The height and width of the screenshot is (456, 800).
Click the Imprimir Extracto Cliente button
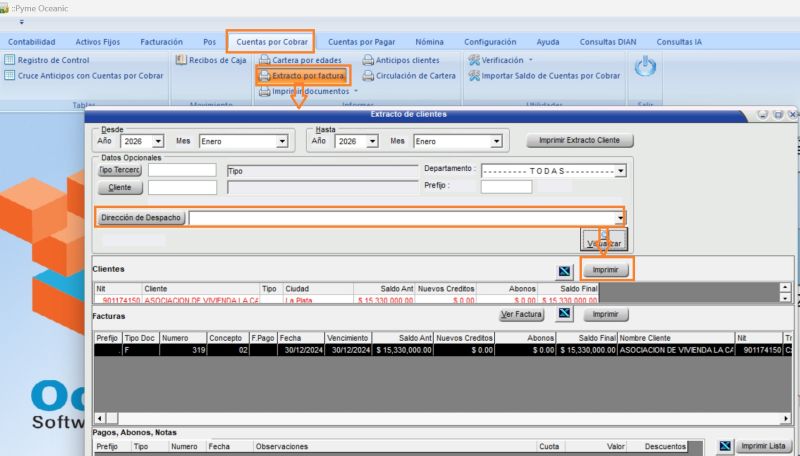pyautogui.click(x=579, y=141)
